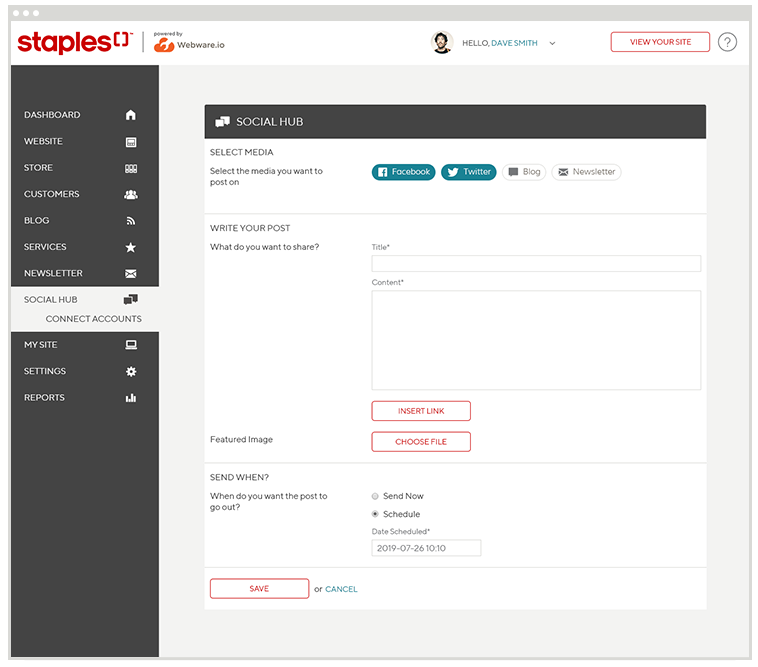
Task: Open the Newsletter sidebar menu item
Action: [53, 274]
